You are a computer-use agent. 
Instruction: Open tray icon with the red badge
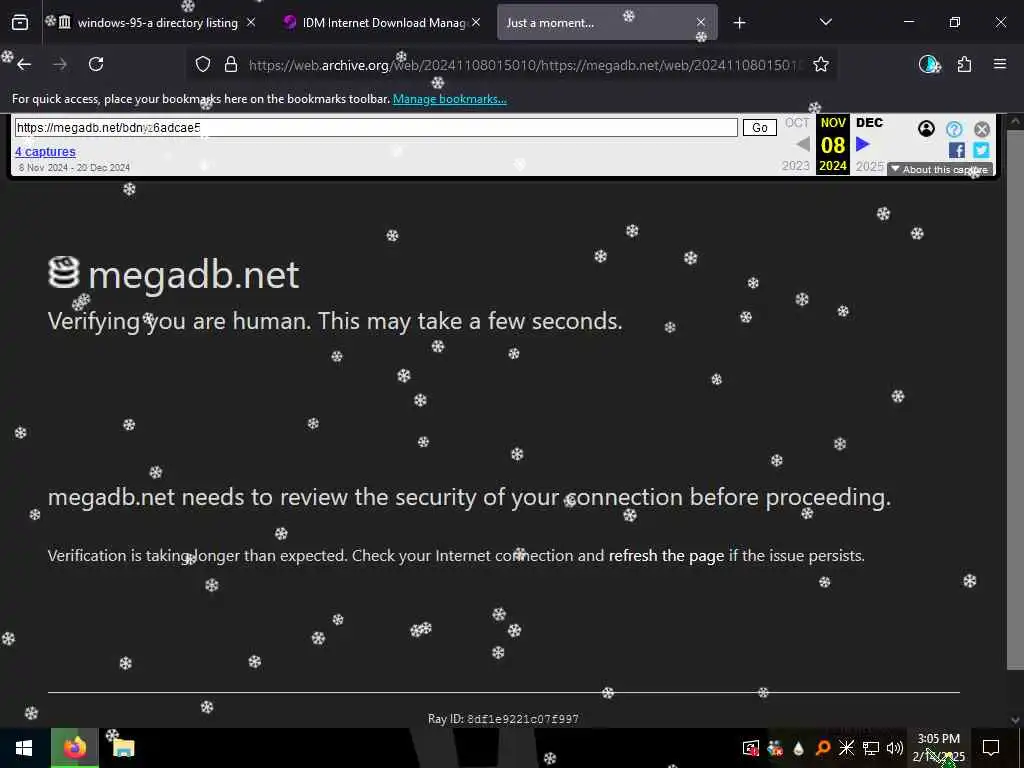[751, 748]
